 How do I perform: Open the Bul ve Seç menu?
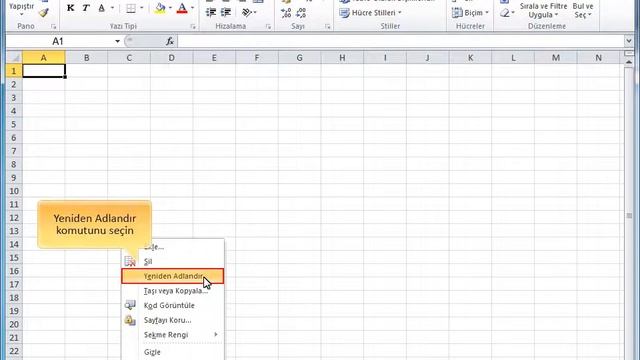point(583,11)
